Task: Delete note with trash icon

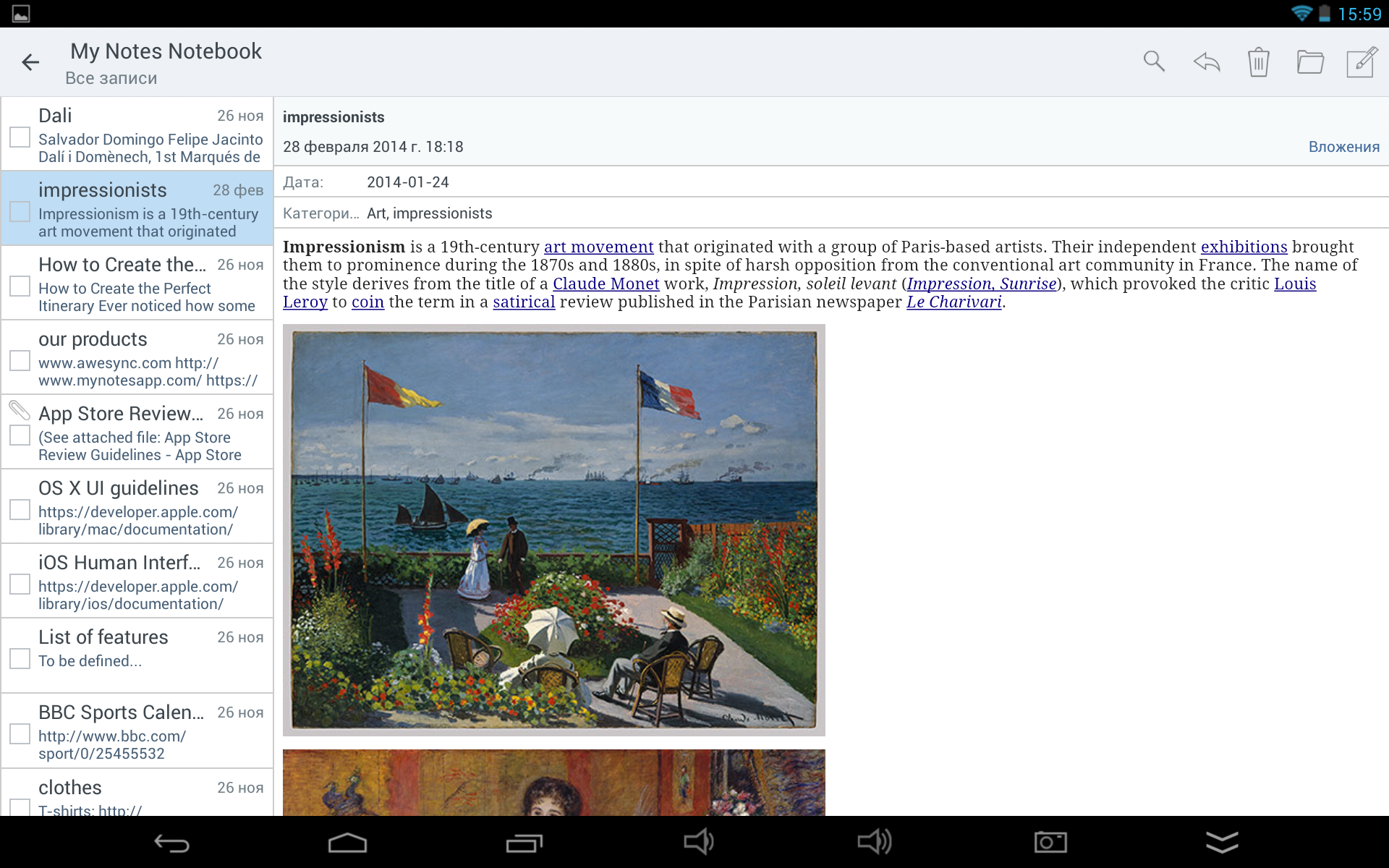Action: click(1259, 62)
